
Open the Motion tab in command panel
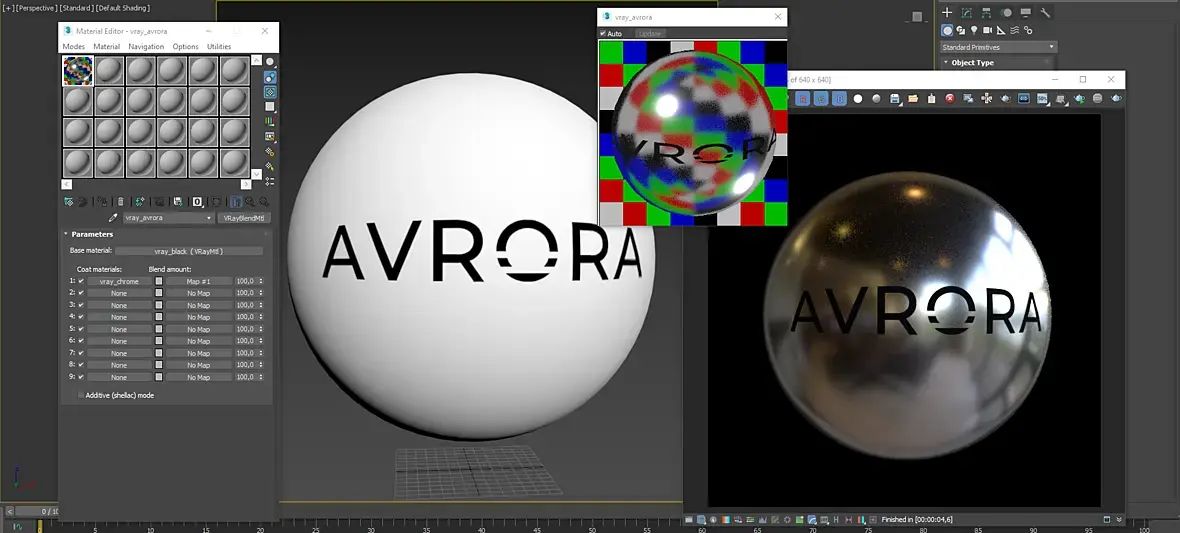1006,12
